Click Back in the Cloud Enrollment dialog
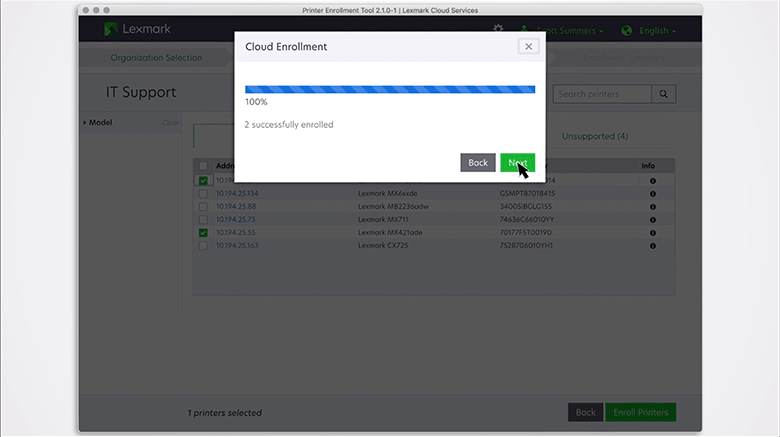 tap(478, 162)
